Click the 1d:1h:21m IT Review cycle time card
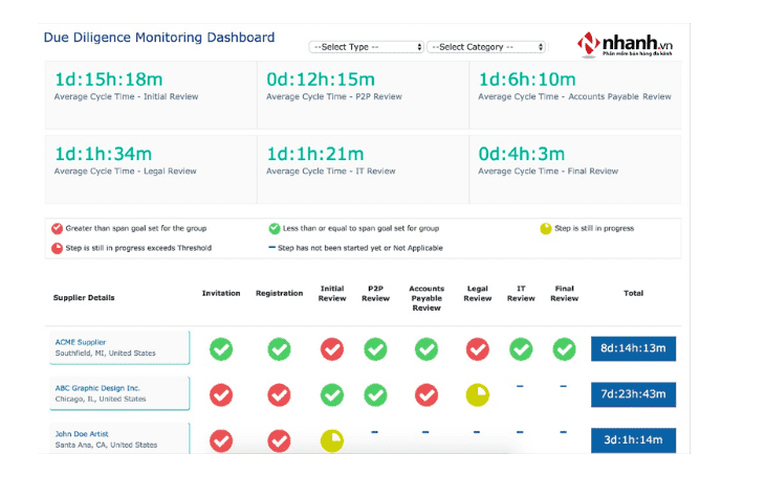765x478 pixels. click(363, 170)
